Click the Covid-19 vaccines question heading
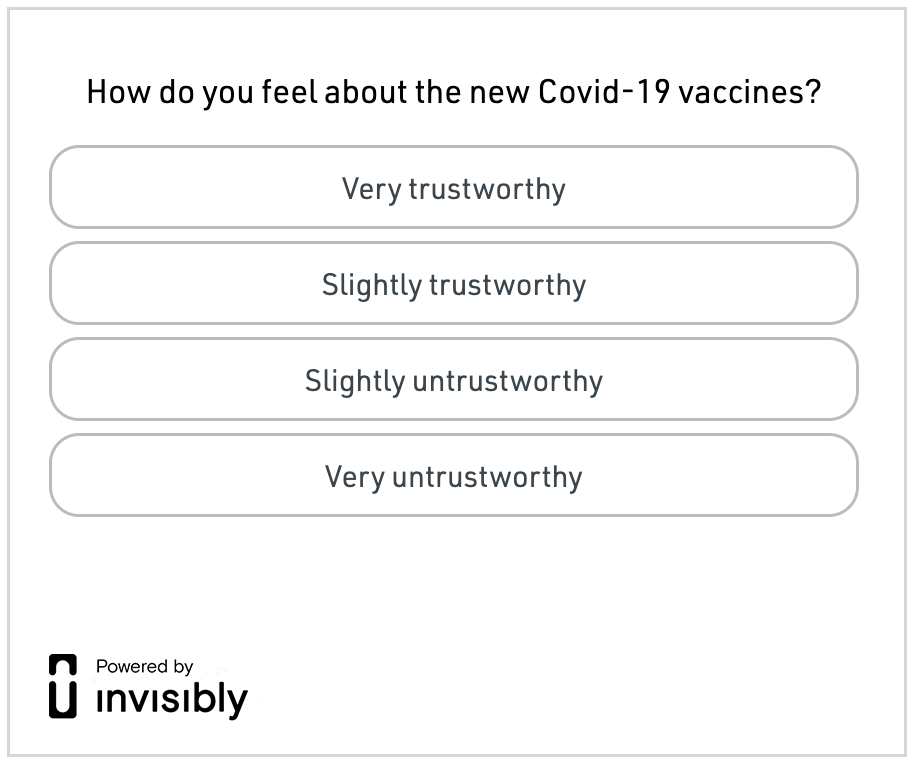The height and width of the screenshot is (765, 913). 454,92
